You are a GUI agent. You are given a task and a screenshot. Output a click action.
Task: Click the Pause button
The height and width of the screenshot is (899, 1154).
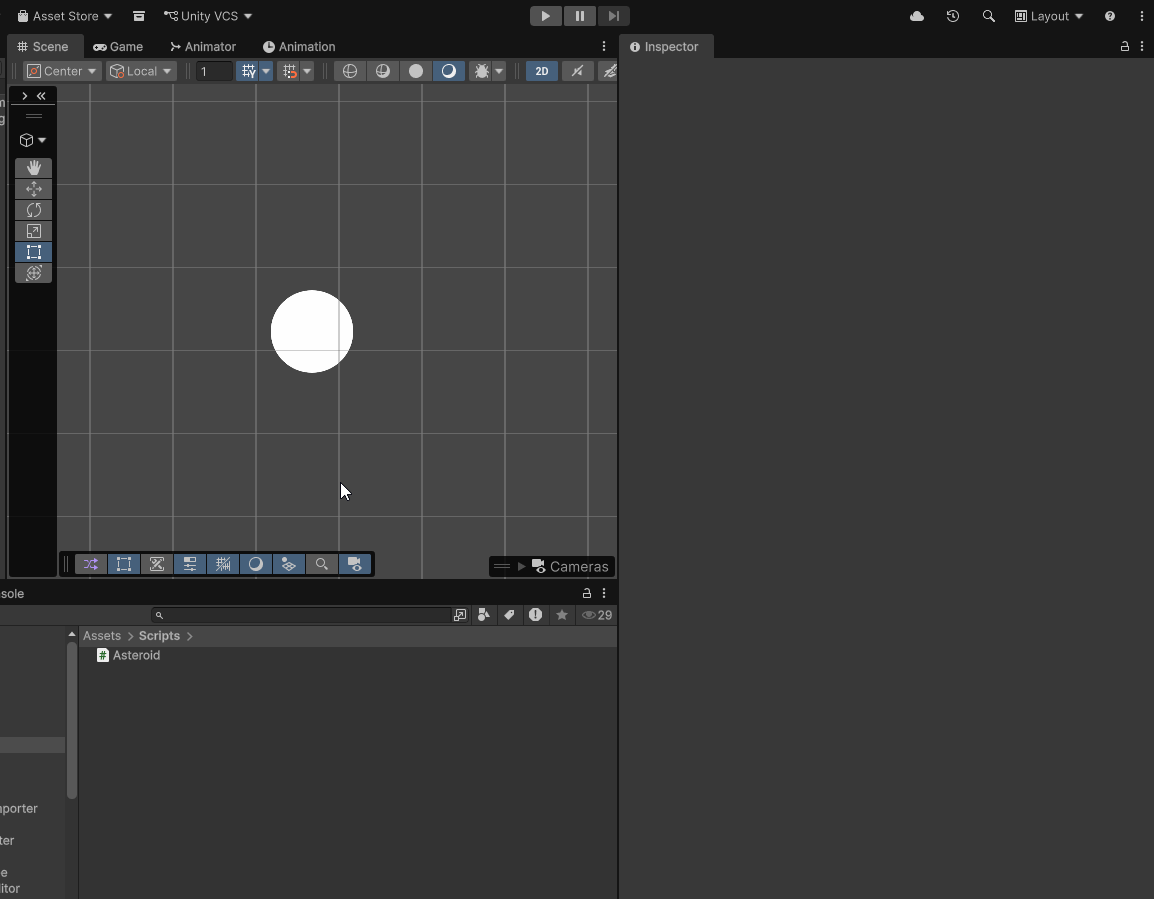point(580,16)
